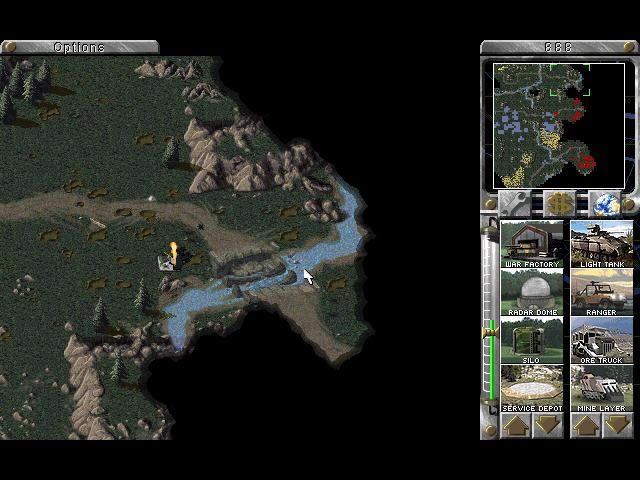Click the green power level bar
The image size is (640, 480).
492,359
